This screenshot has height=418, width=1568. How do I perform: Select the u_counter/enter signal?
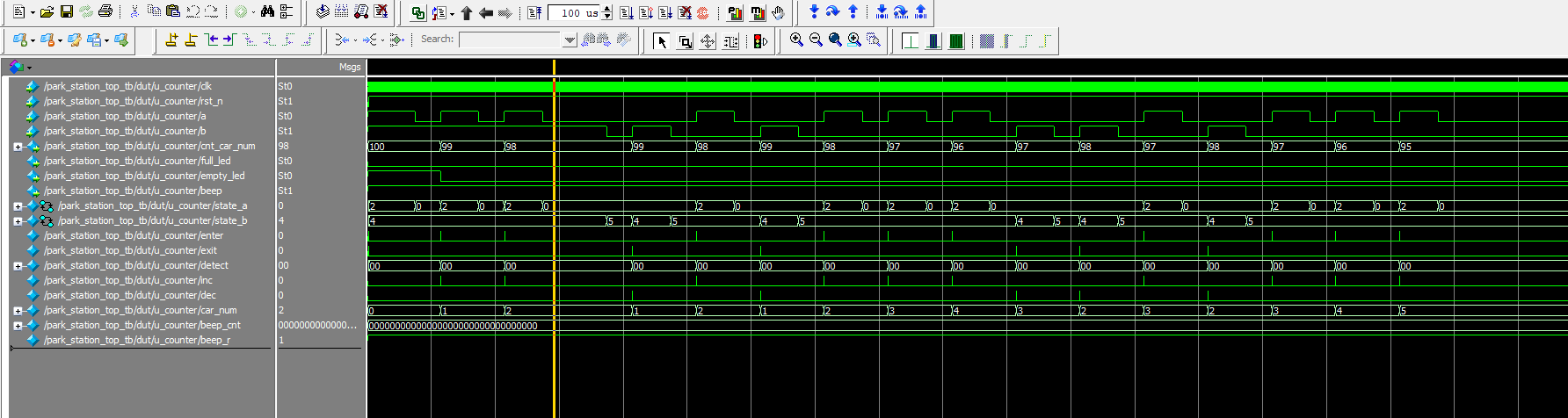(134, 235)
